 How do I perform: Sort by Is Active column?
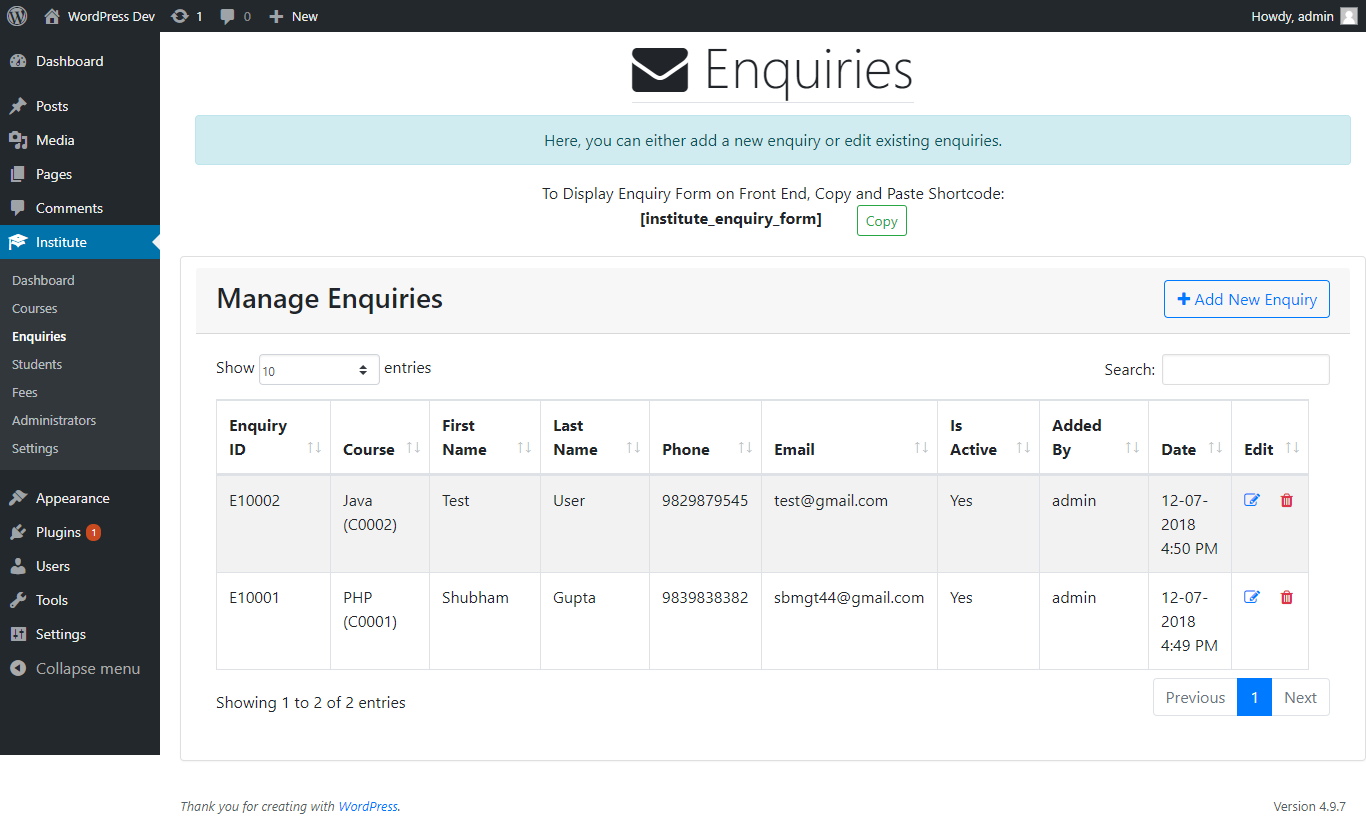(x=989, y=437)
